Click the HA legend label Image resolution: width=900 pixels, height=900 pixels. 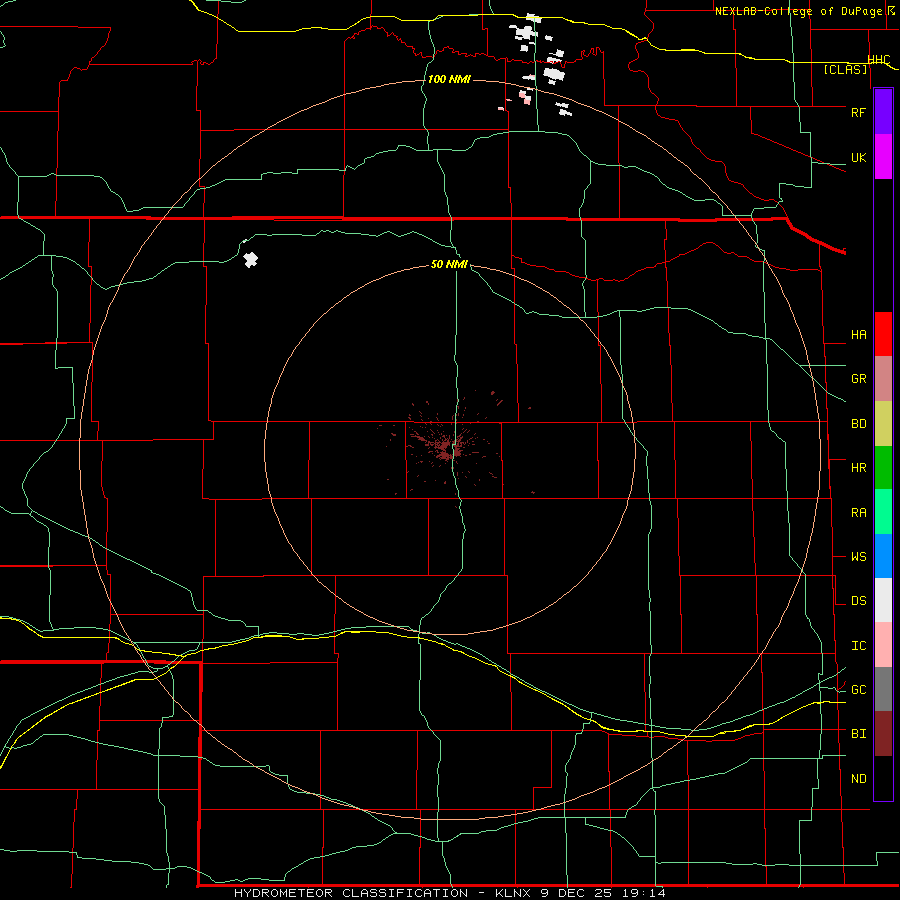coord(858,334)
